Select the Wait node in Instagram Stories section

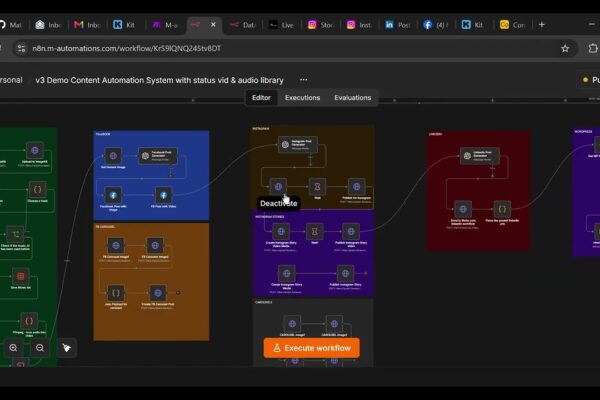[314, 232]
